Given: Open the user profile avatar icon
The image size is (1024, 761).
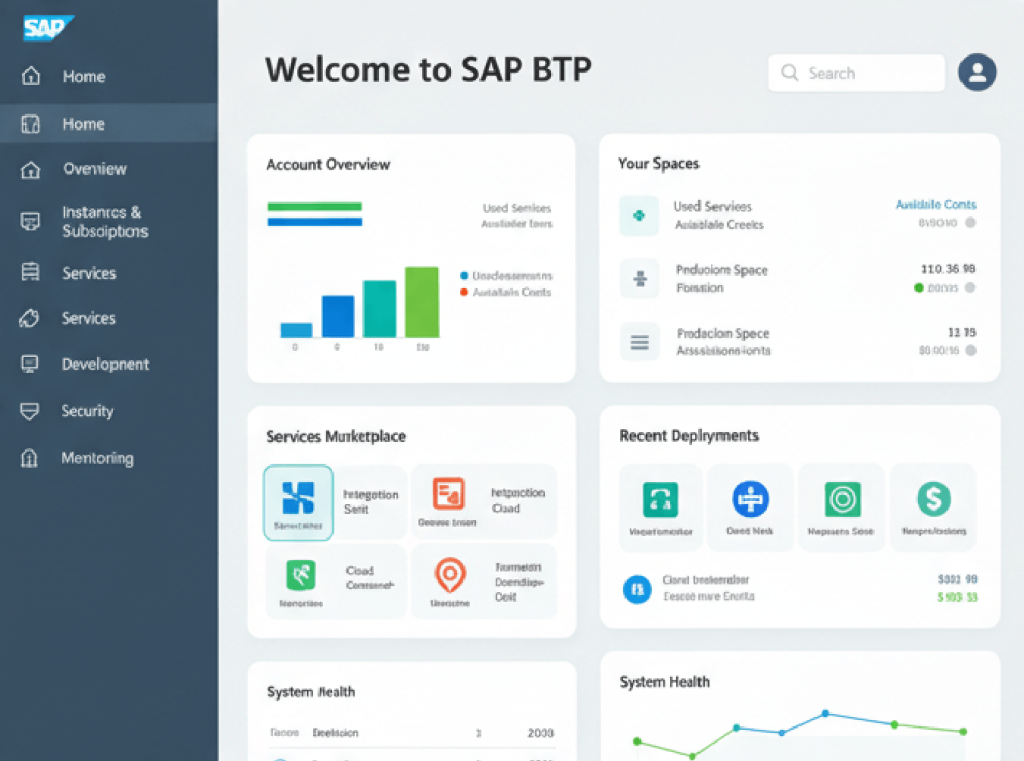Looking at the screenshot, I should coord(977,73).
